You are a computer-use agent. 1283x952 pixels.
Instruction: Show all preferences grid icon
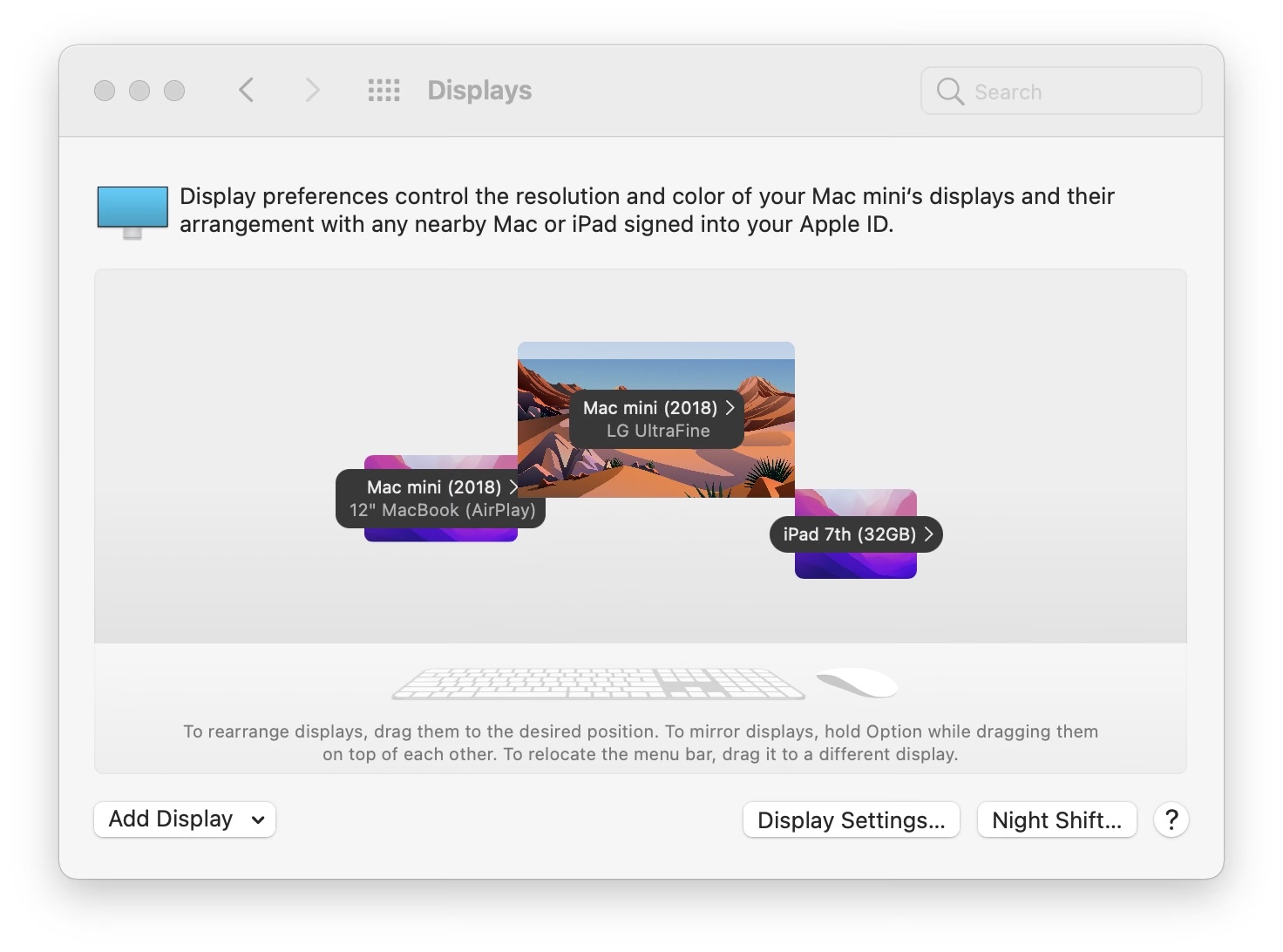[384, 90]
